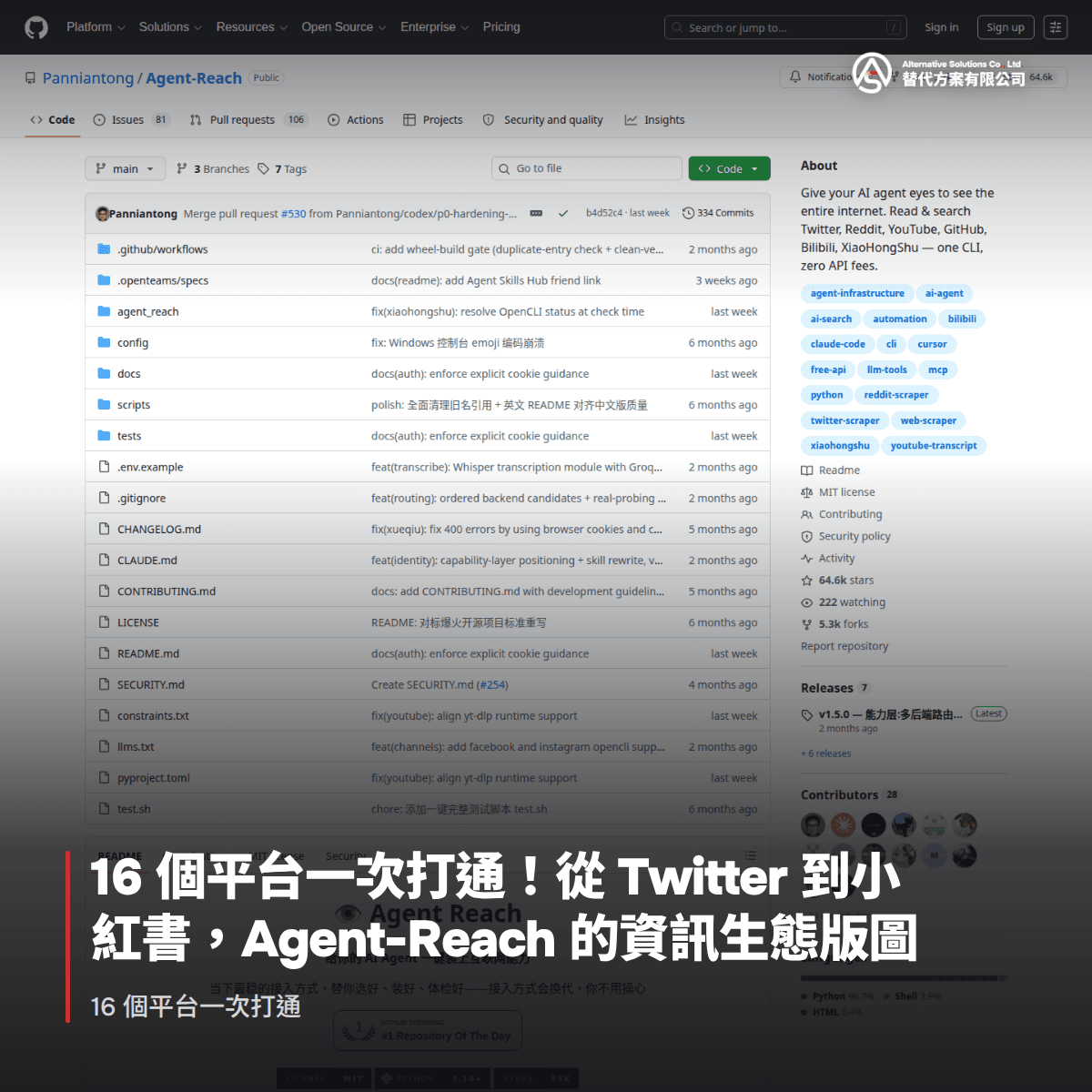
Task: Click the config folder icon
Action: click(104, 342)
